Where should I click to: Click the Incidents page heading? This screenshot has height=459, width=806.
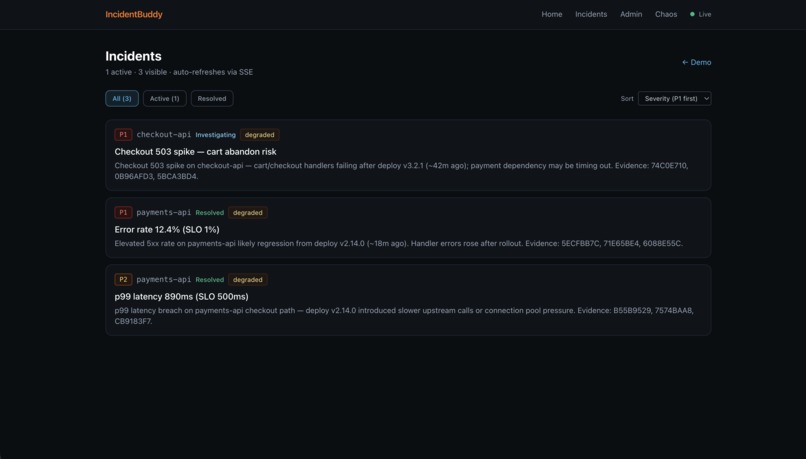coord(133,56)
